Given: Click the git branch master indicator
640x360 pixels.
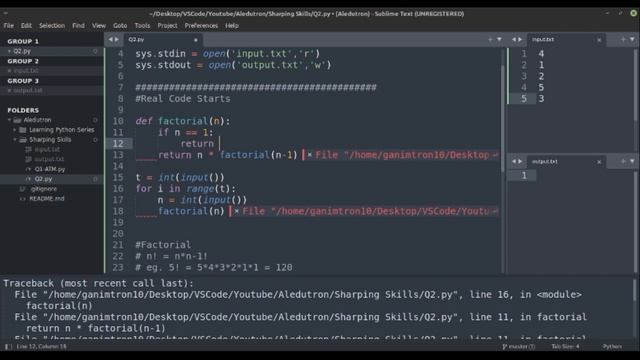Looking at the screenshot, I should (519, 347).
